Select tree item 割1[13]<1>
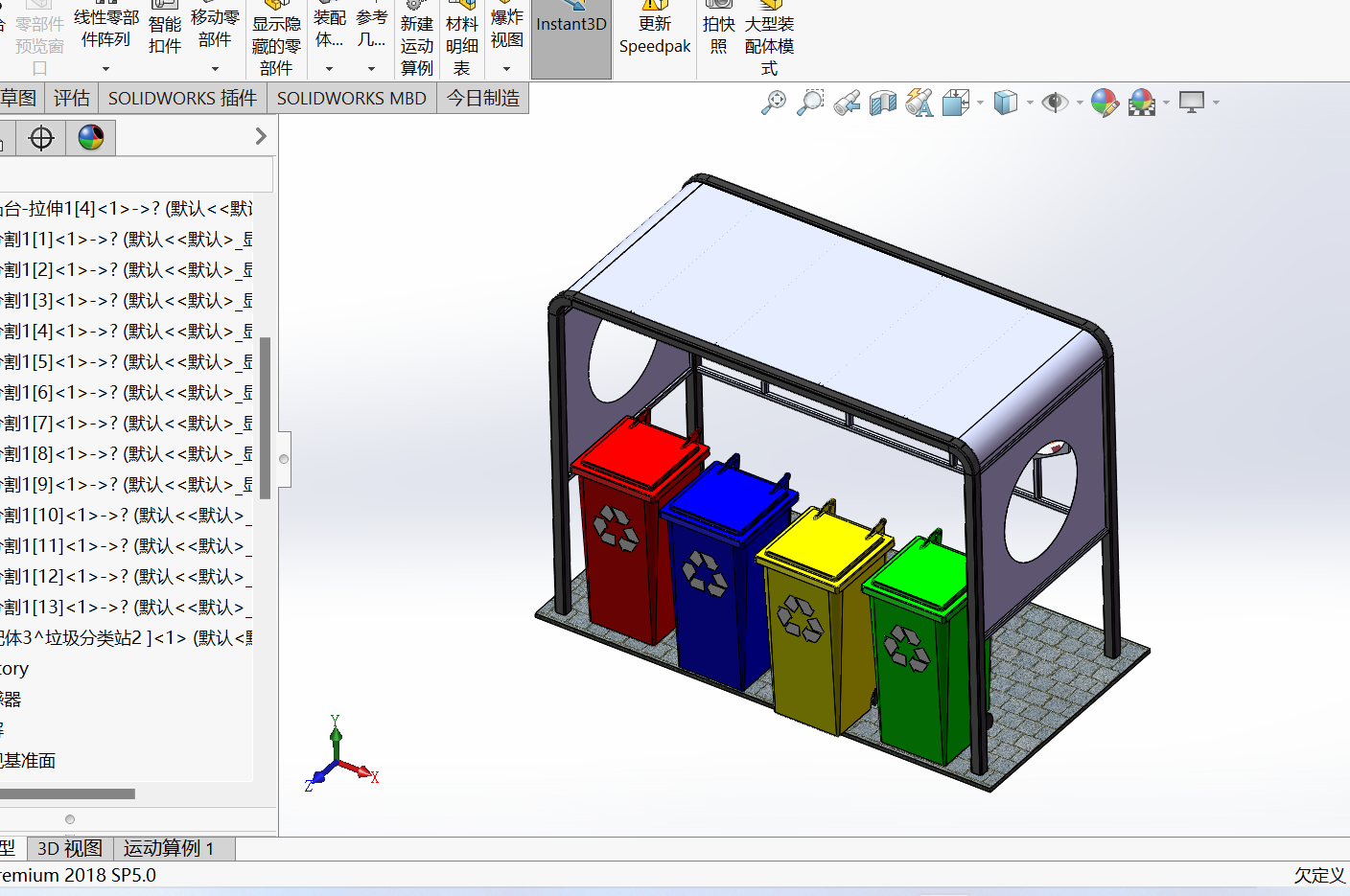Screen dimensions: 1350x896 (127, 608)
